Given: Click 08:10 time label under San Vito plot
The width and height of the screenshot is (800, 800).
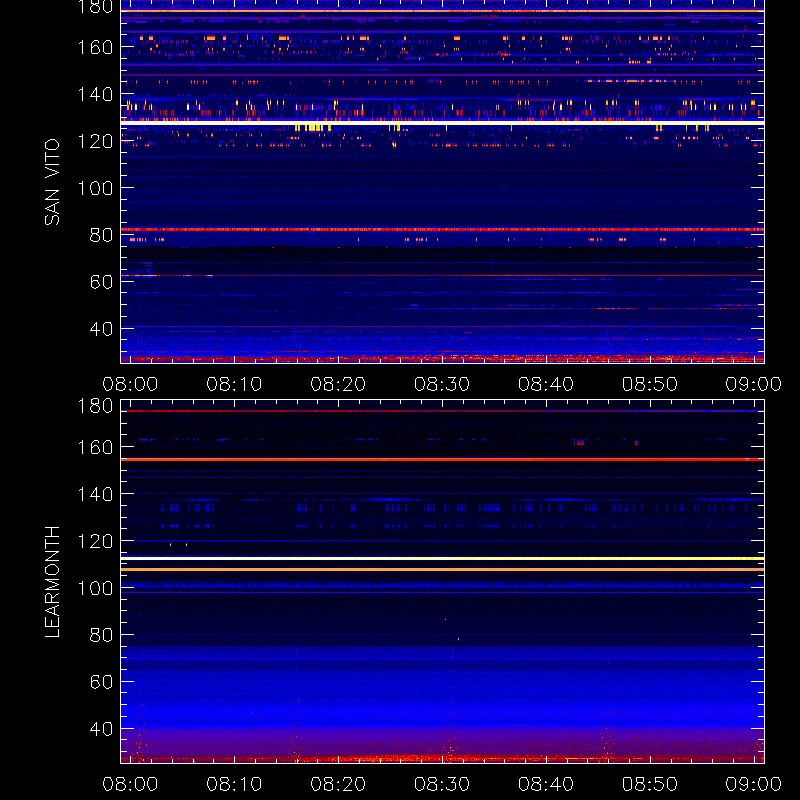Looking at the screenshot, I should tap(234, 384).
